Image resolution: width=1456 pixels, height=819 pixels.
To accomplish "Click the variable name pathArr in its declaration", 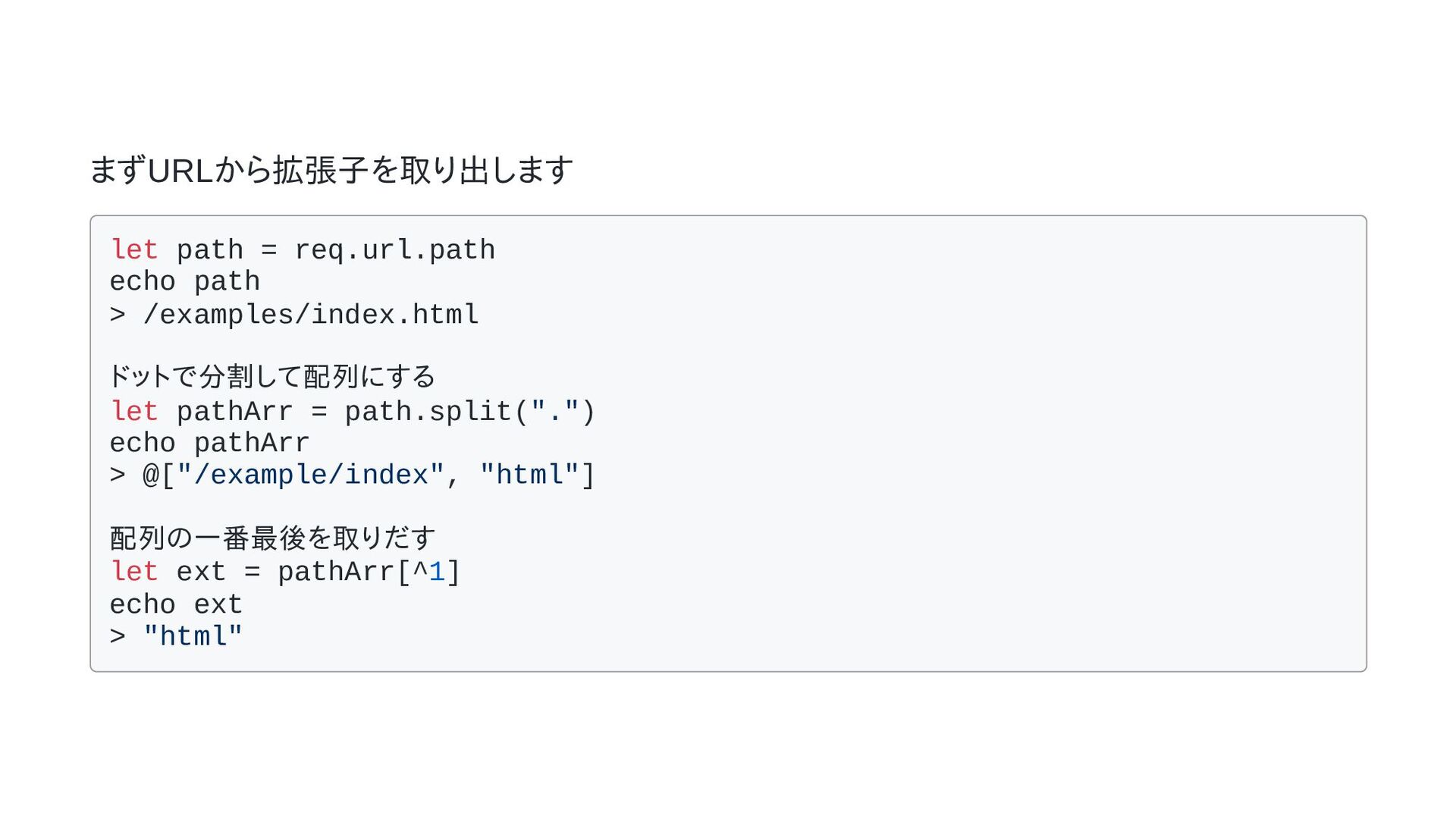I will [x=235, y=412].
